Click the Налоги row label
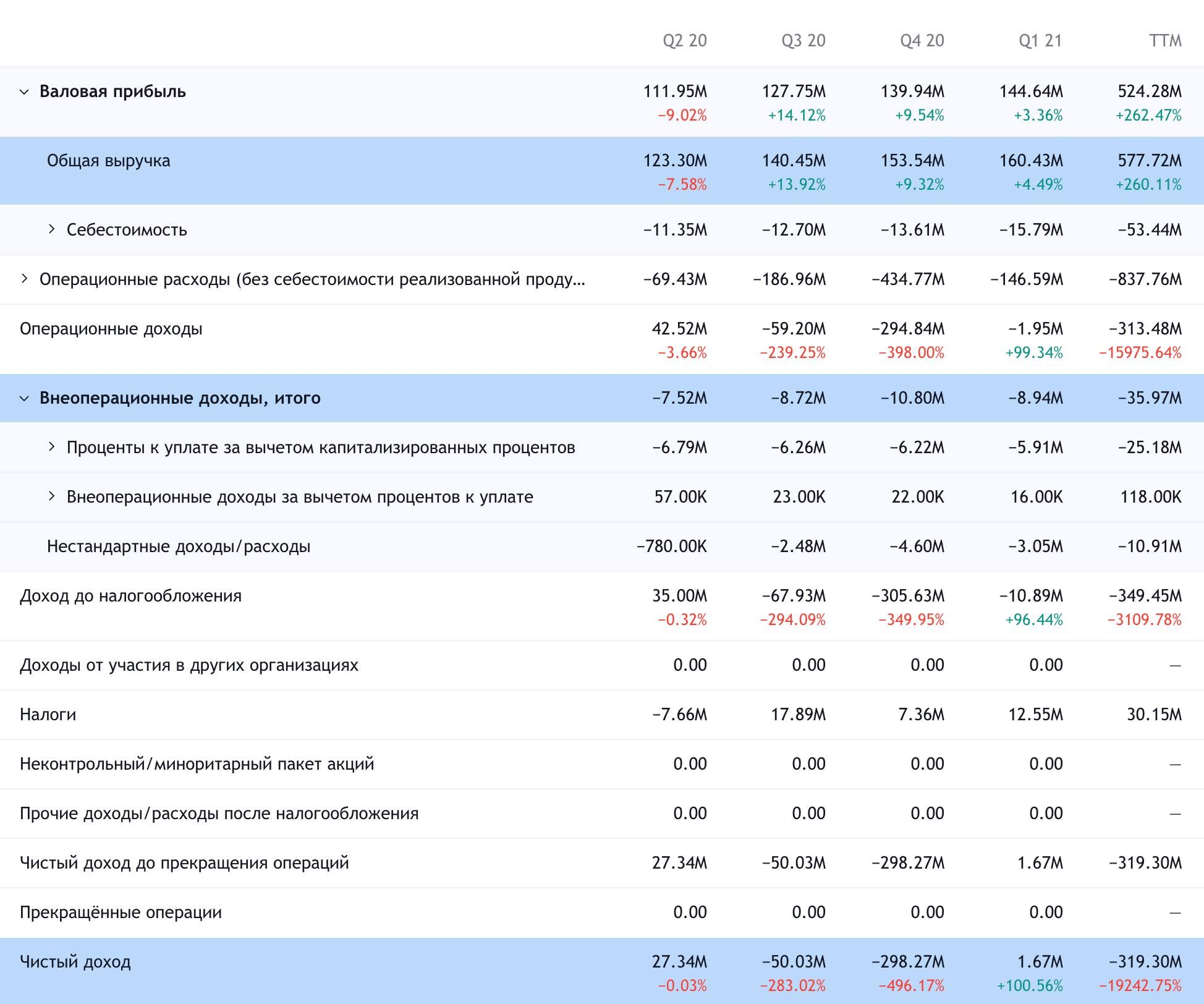The width and height of the screenshot is (1204, 1004). click(48, 715)
